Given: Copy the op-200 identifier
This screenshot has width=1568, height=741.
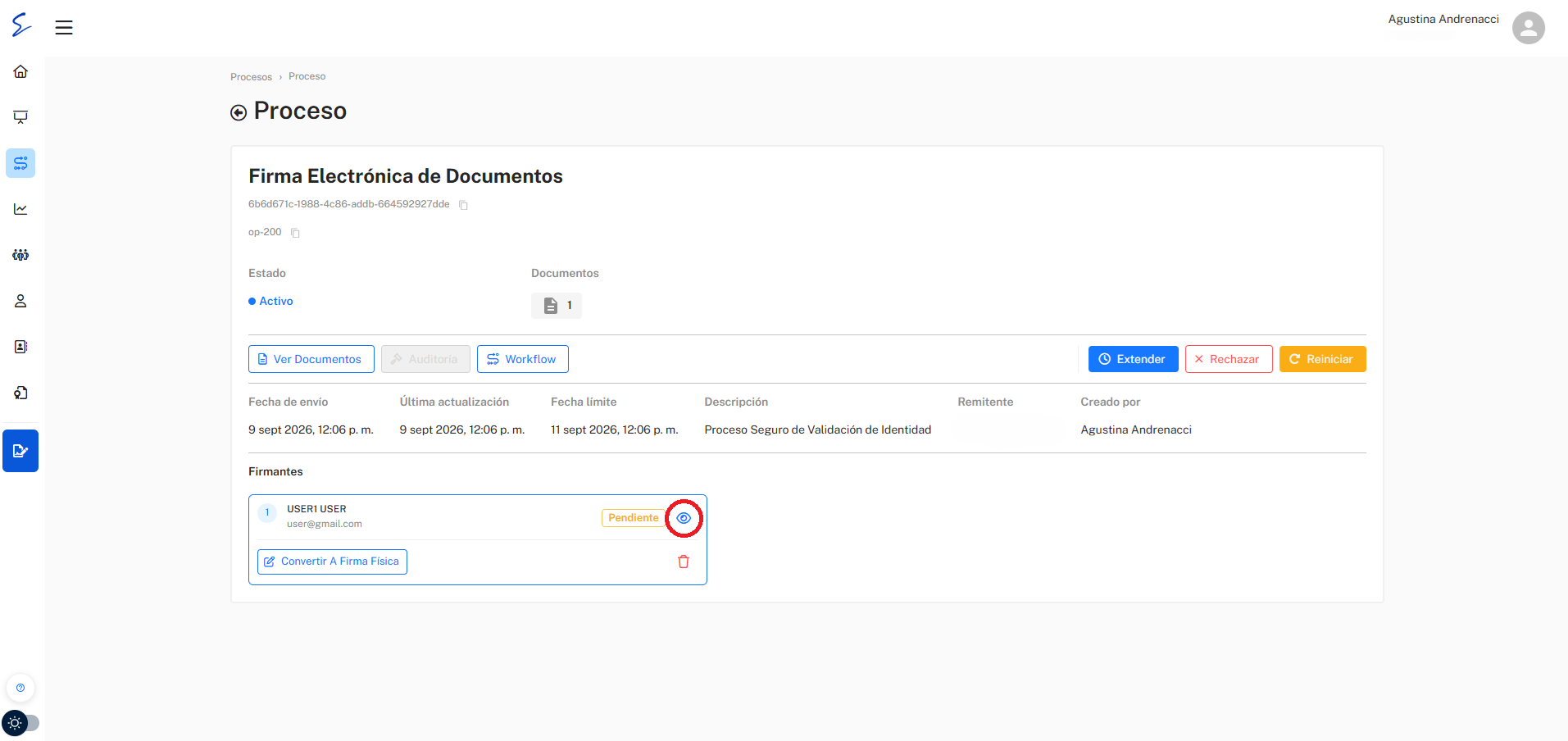Looking at the screenshot, I should tap(295, 233).
